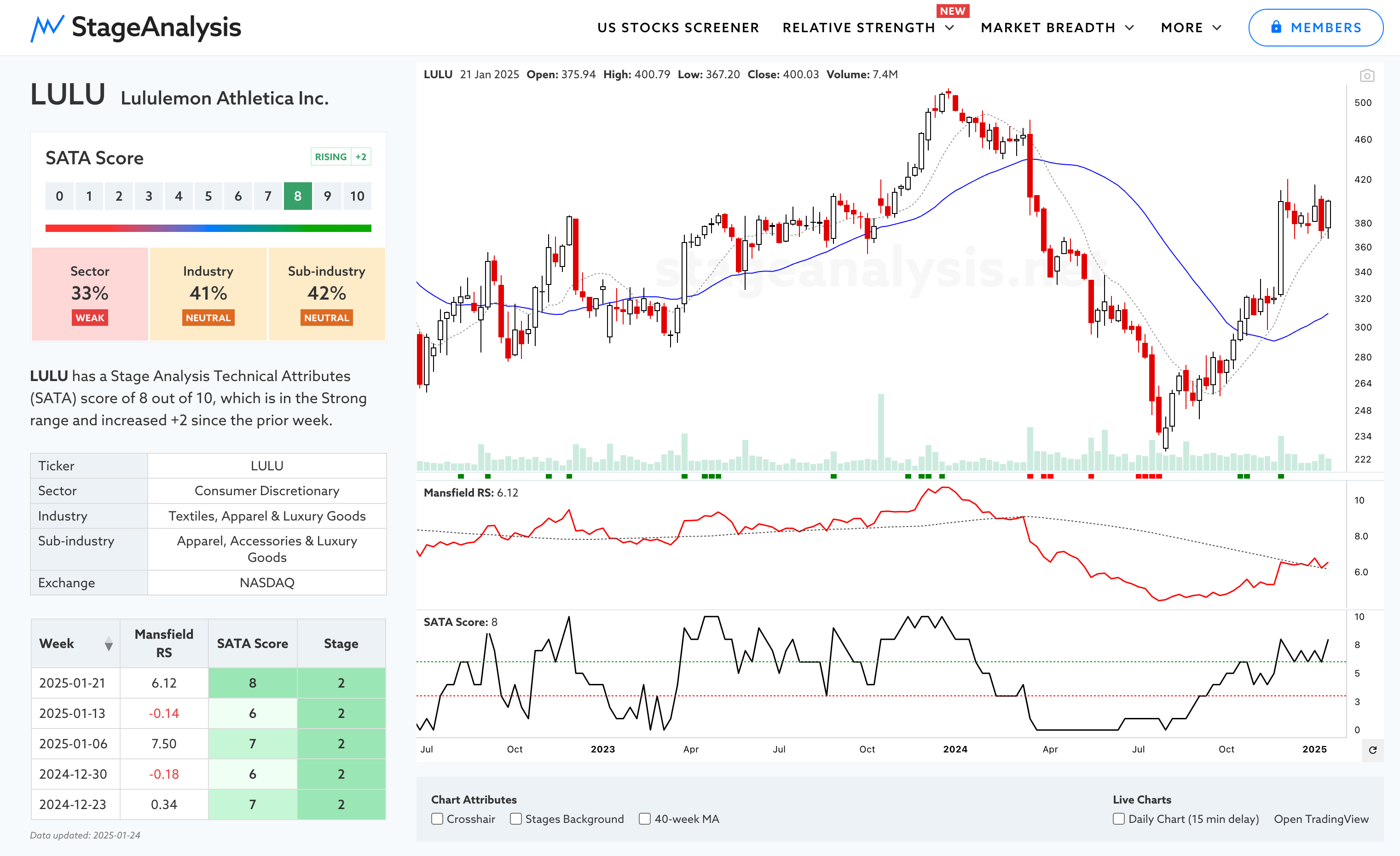Click the SATA Score: 8 chart label
The width and height of the screenshot is (1400, 856).
[x=461, y=622]
